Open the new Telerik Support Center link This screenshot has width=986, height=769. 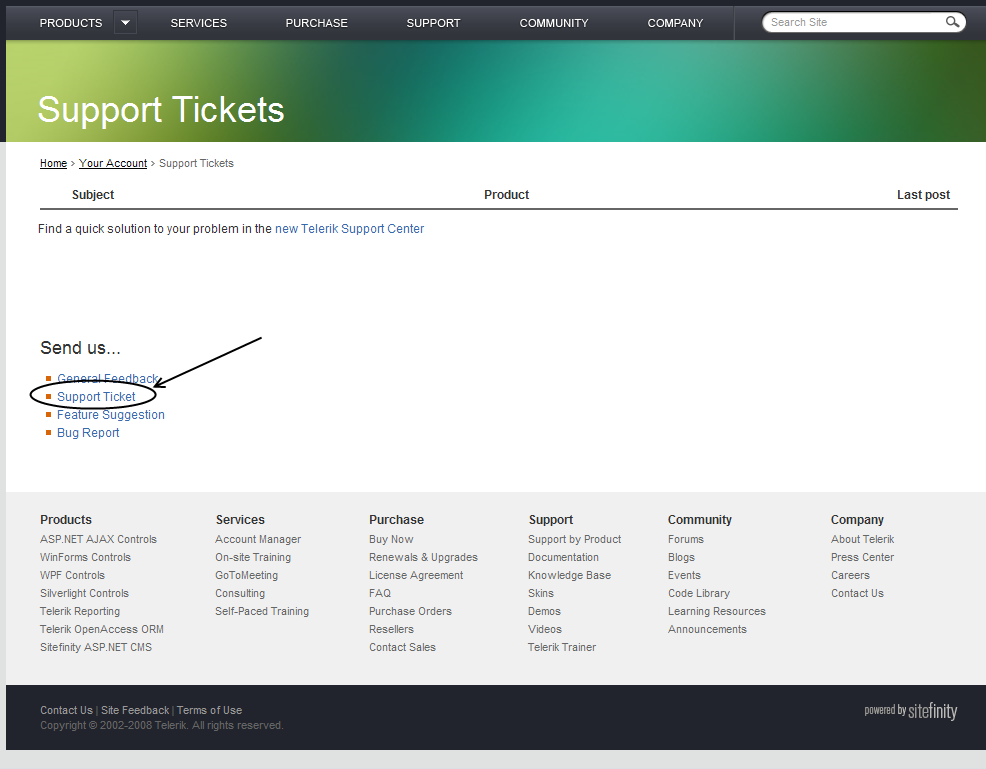(x=350, y=229)
